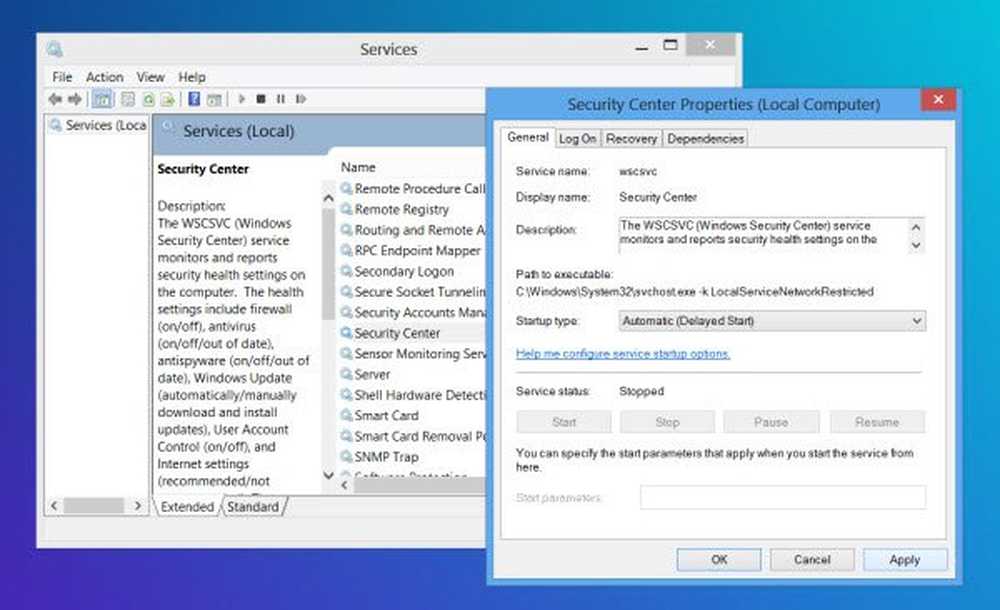Click the Forward arrow in Services toolbar
Screen dimensions: 1000x610
(x=75, y=99)
